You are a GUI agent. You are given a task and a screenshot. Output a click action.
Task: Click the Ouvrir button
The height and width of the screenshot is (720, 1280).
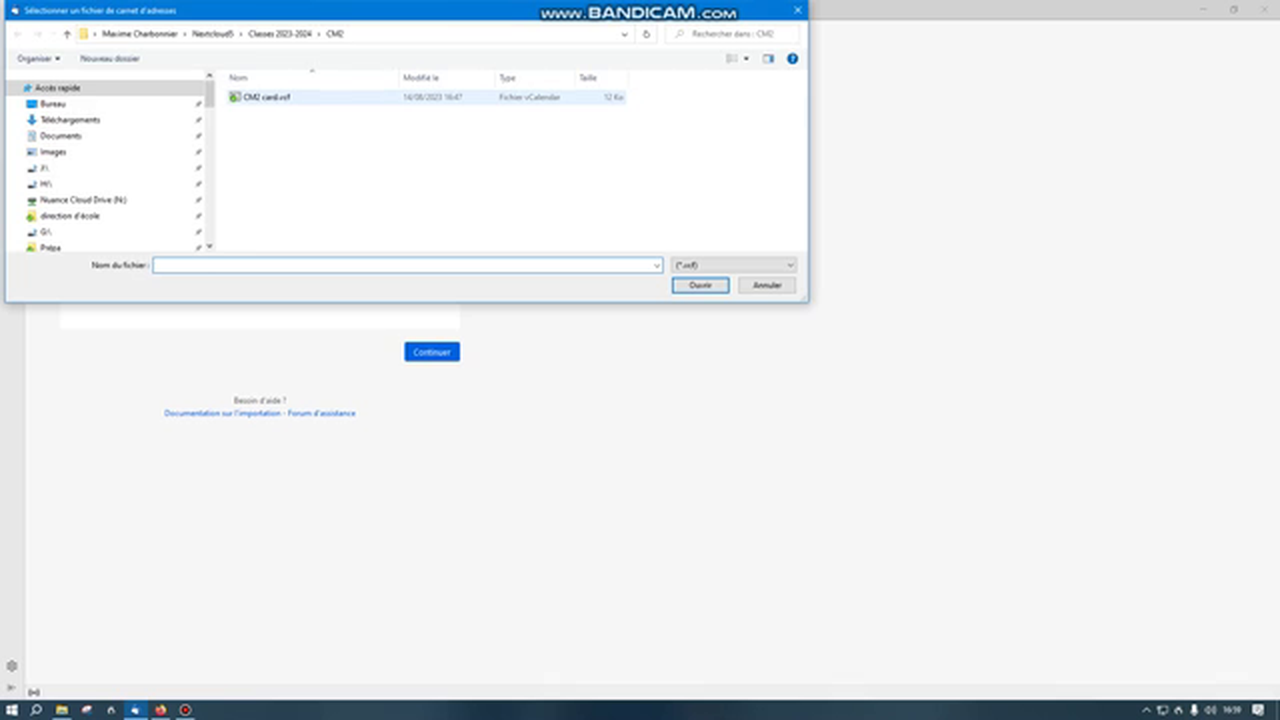pos(700,285)
